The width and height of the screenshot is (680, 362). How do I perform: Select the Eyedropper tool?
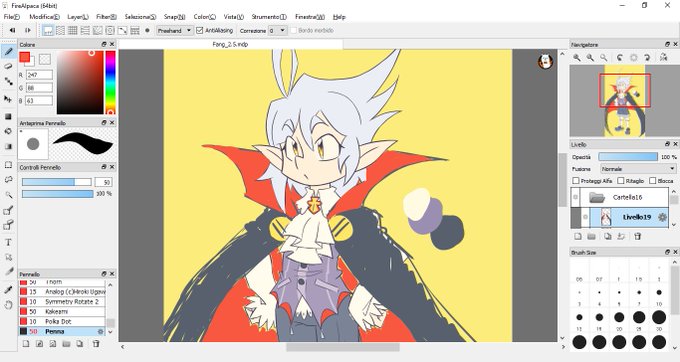pos(8,289)
